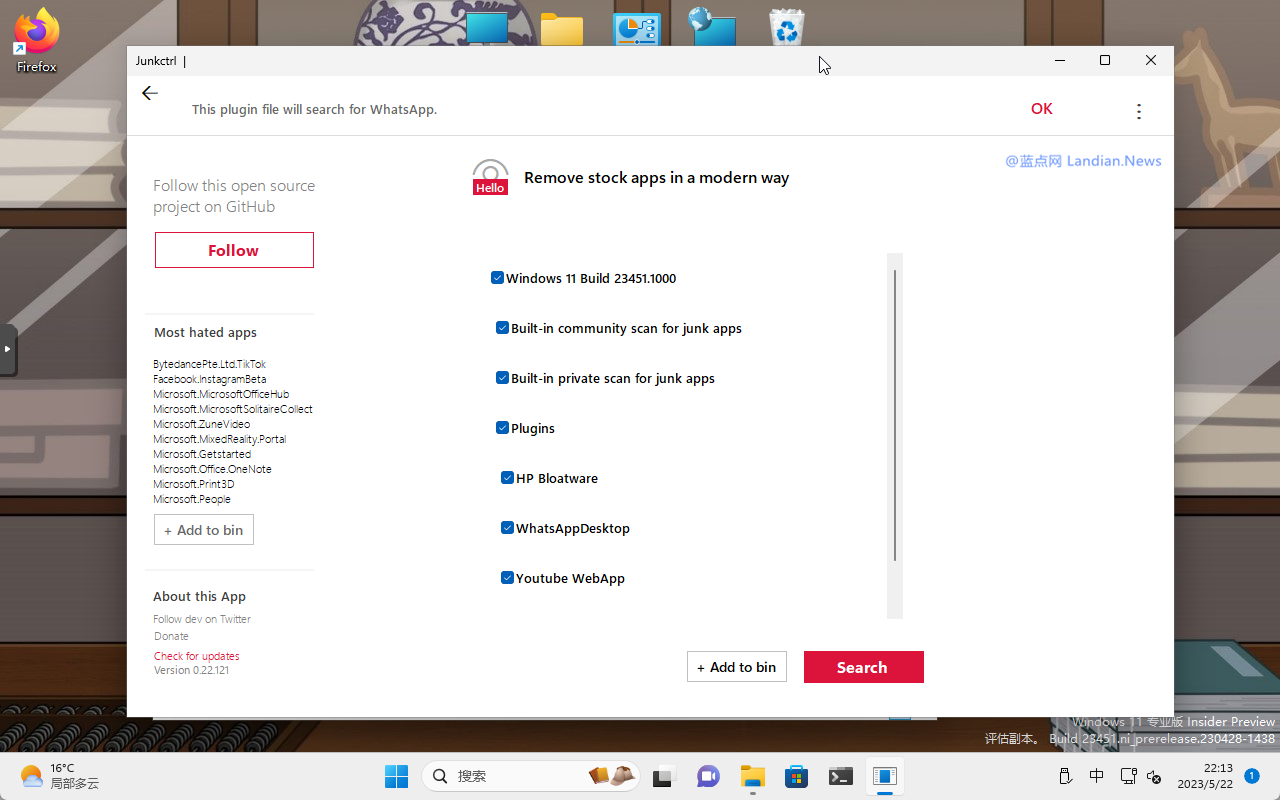This screenshot has width=1280, height=800.
Task: Go back using the arrow icon
Action: tap(150, 93)
